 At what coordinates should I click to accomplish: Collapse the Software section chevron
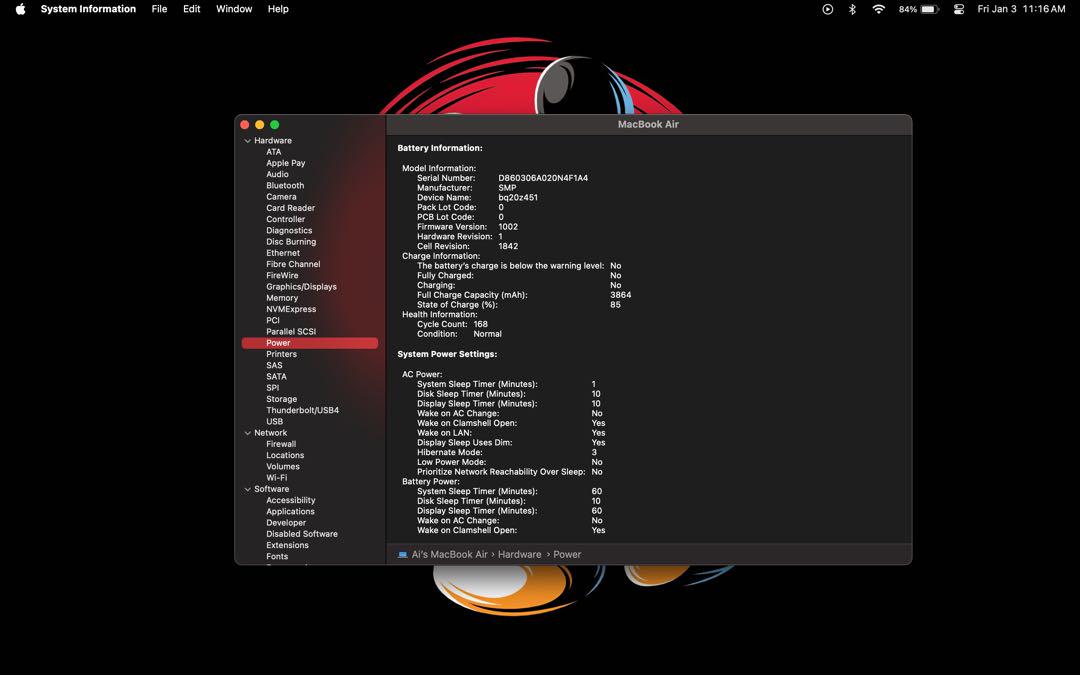247,489
